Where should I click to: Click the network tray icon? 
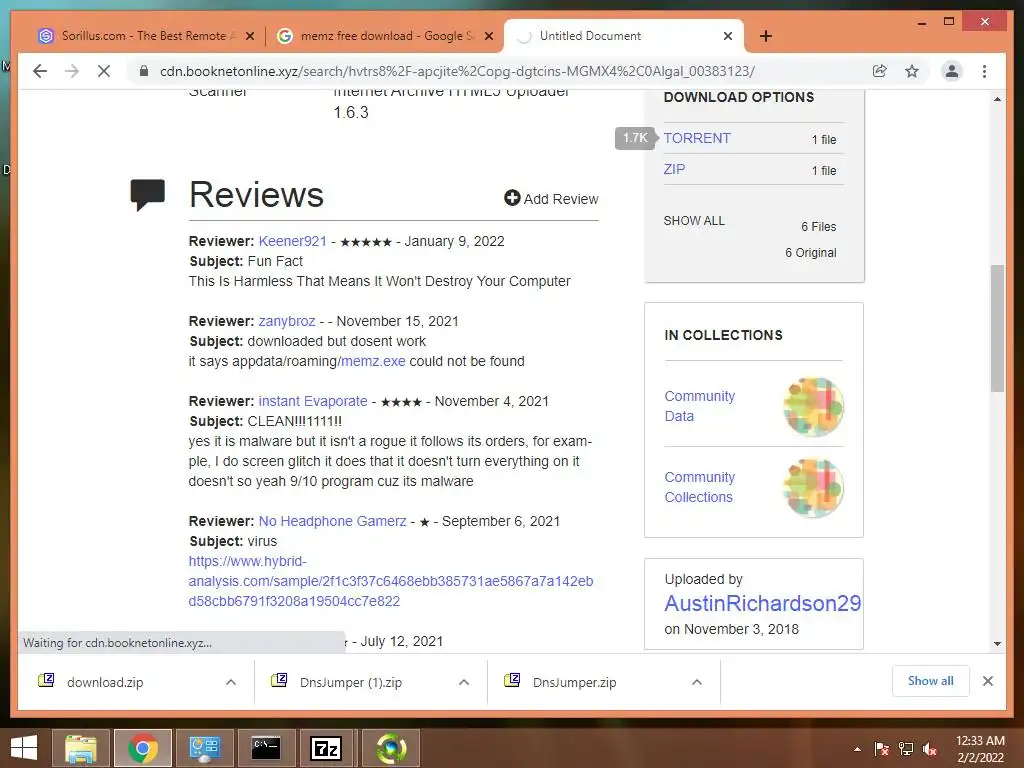[906, 749]
